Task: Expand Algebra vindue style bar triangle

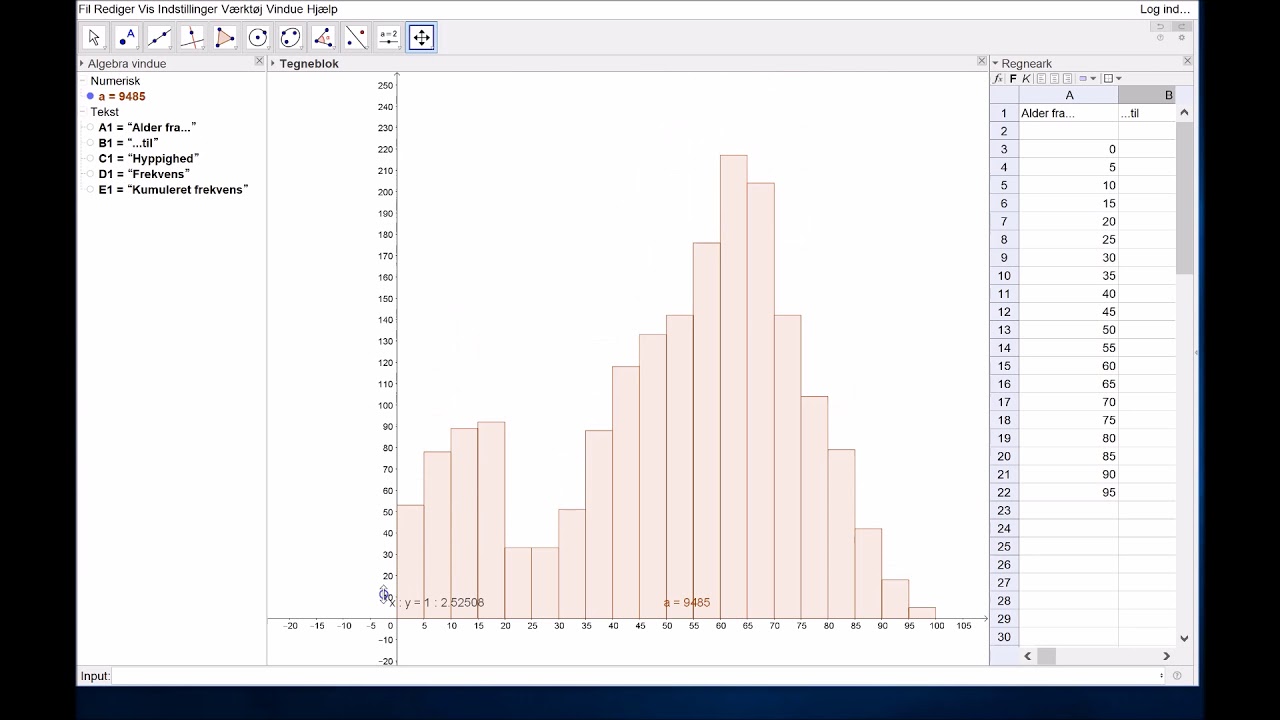Action: pyautogui.click(x=82, y=63)
